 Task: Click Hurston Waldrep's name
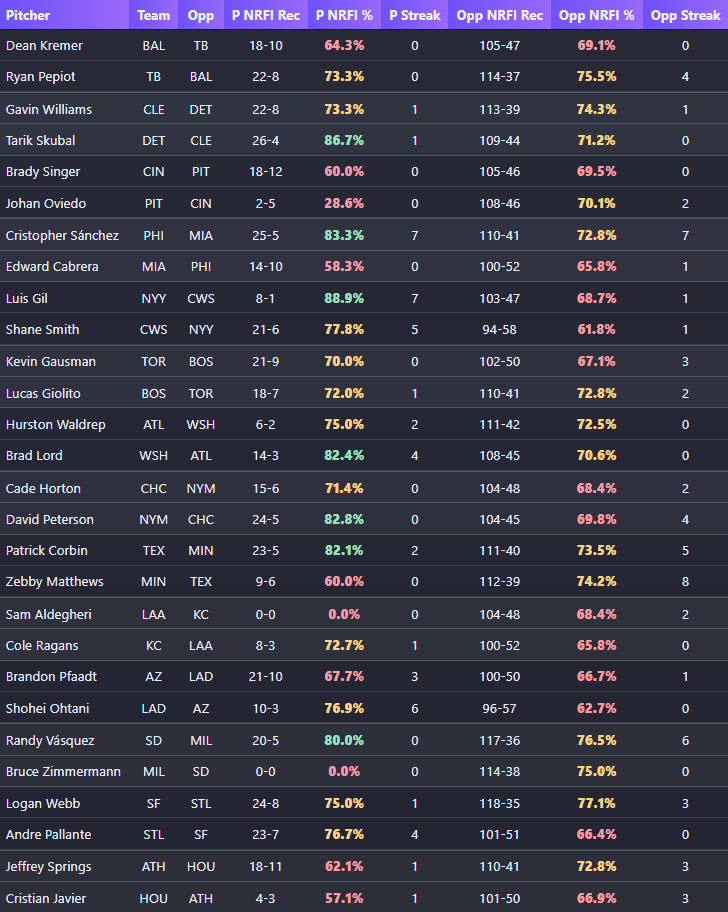(x=56, y=425)
